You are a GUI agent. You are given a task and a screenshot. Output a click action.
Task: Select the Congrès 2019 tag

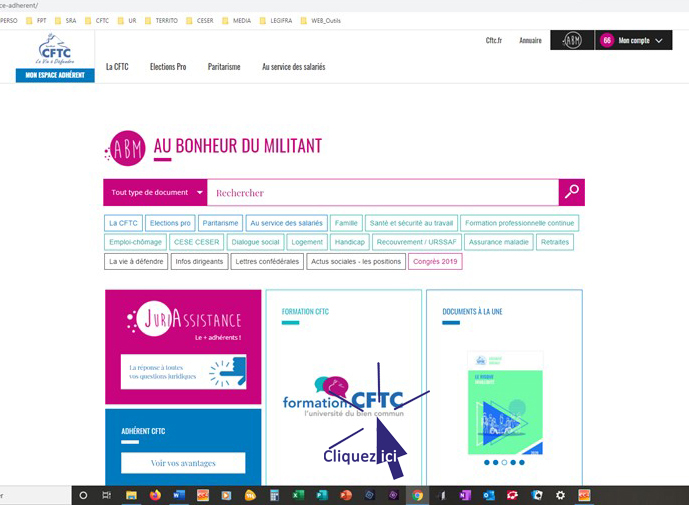[x=435, y=262]
